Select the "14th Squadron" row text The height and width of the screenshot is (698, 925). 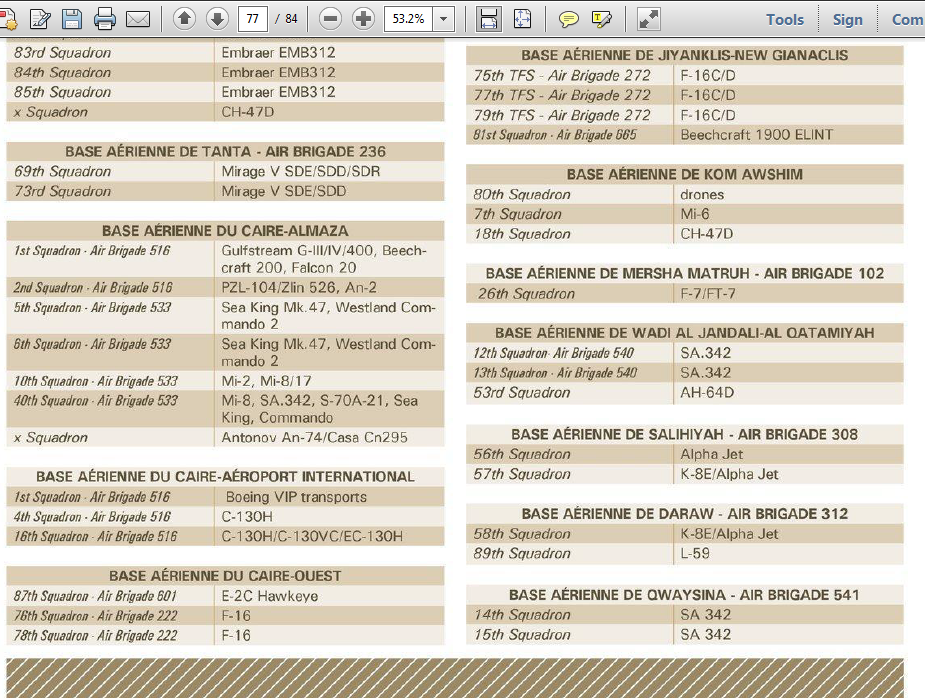coord(522,615)
